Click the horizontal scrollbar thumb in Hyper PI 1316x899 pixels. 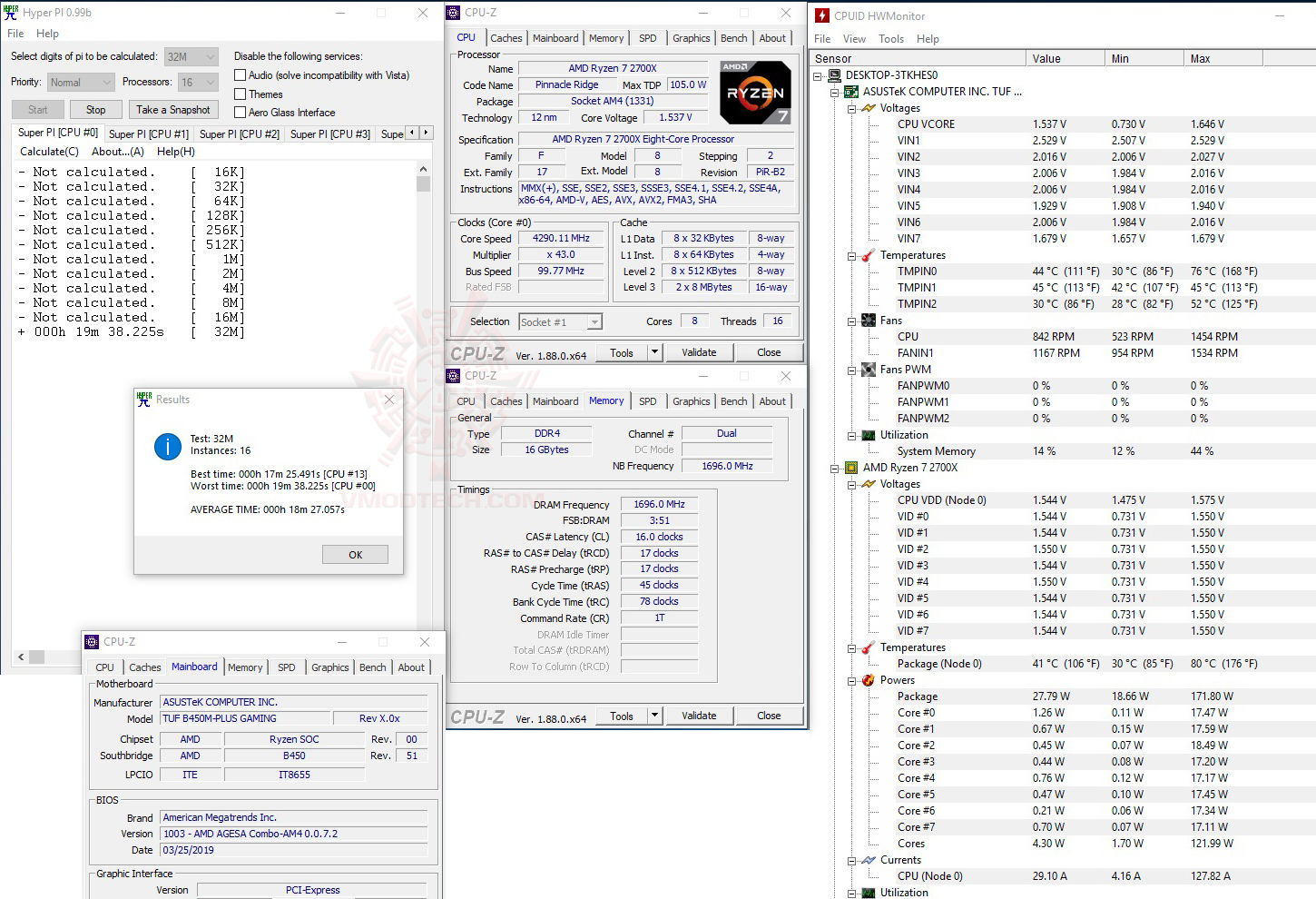click(x=36, y=657)
